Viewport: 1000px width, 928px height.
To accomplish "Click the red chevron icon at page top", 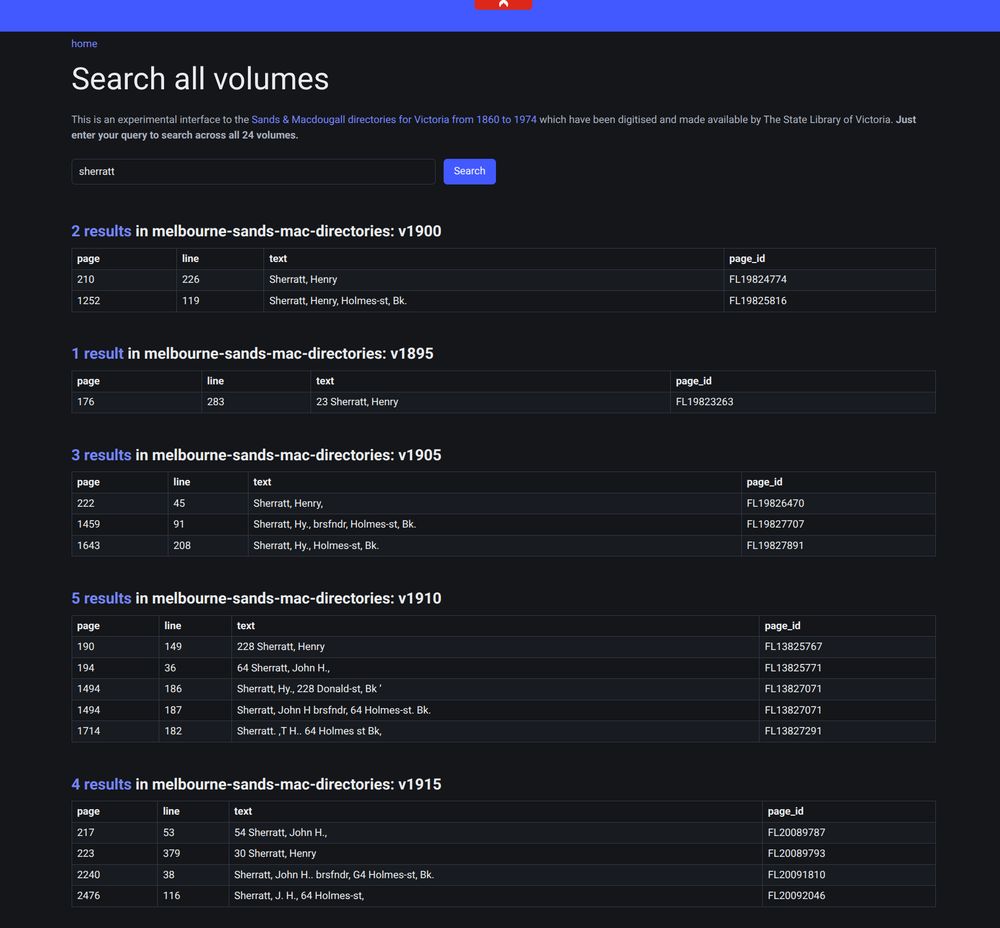I will point(502,3).
